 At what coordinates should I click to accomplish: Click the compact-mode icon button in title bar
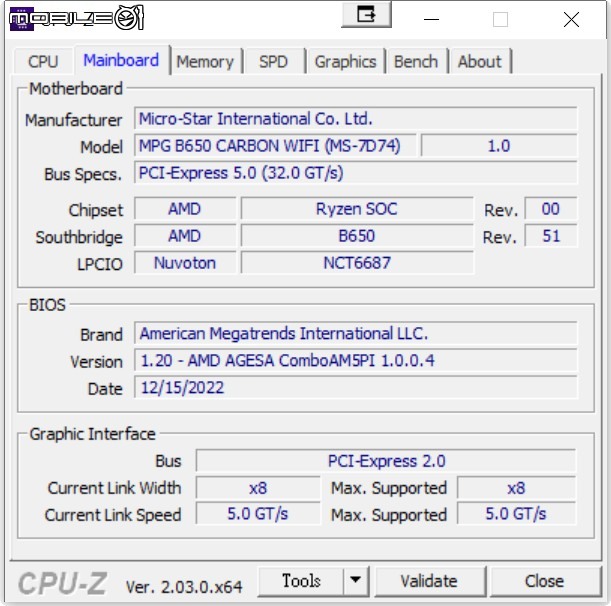click(366, 15)
